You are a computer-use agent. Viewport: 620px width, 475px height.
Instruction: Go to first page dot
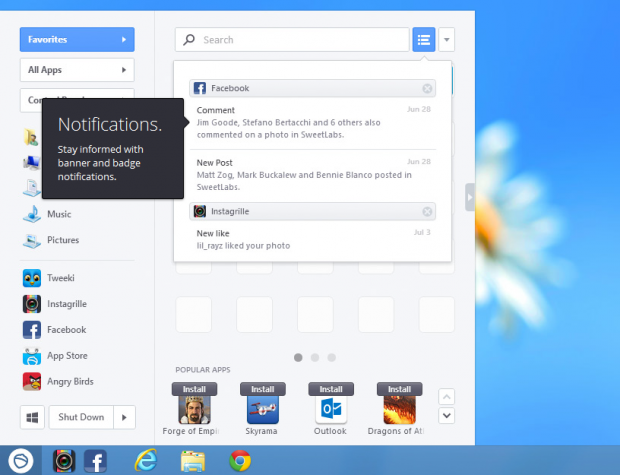pyautogui.click(x=298, y=358)
